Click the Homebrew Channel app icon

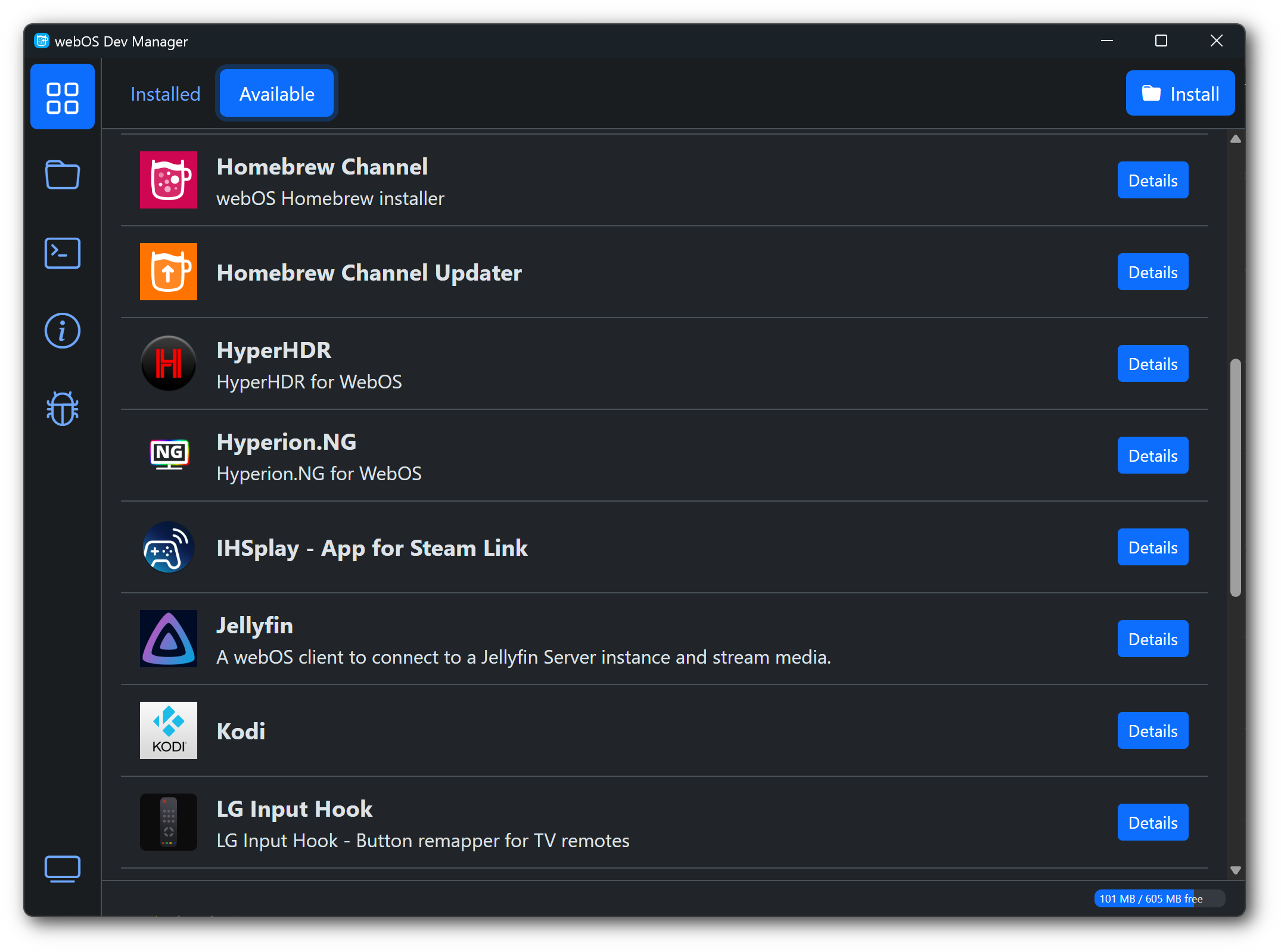169,180
